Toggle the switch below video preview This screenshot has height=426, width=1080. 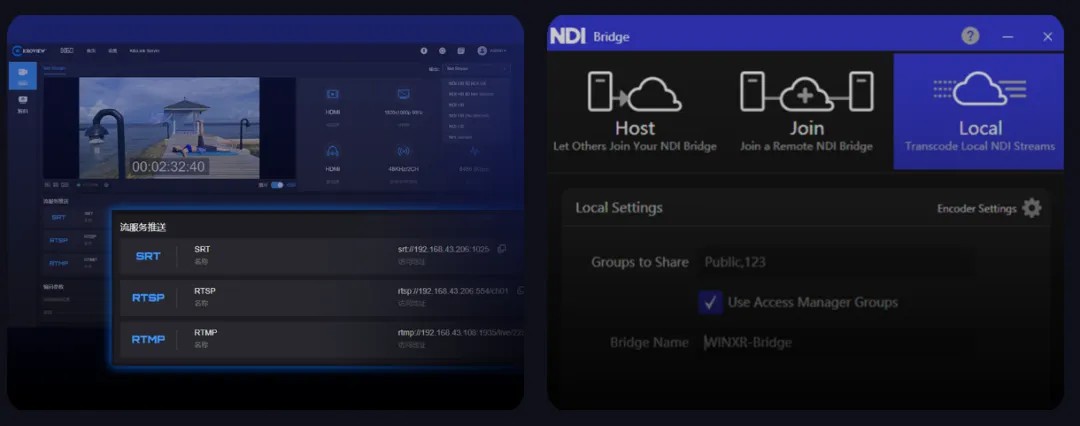click(278, 185)
